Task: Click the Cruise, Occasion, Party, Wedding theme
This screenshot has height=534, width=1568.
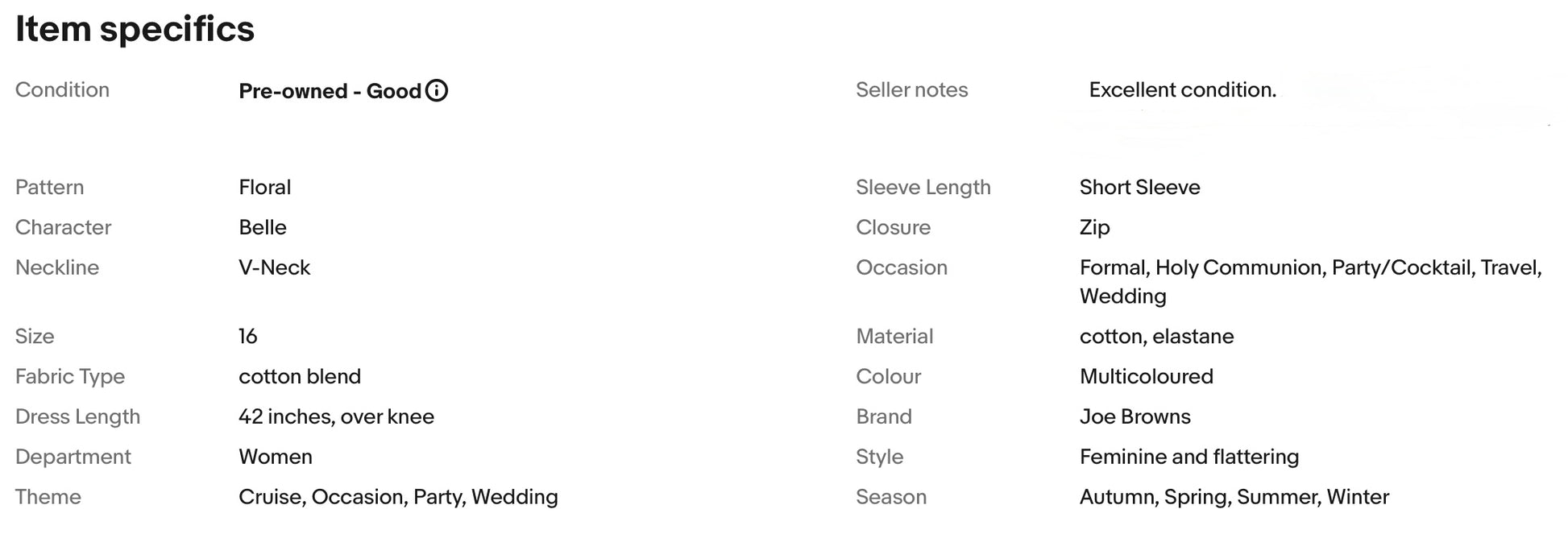Action: pos(398,497)
